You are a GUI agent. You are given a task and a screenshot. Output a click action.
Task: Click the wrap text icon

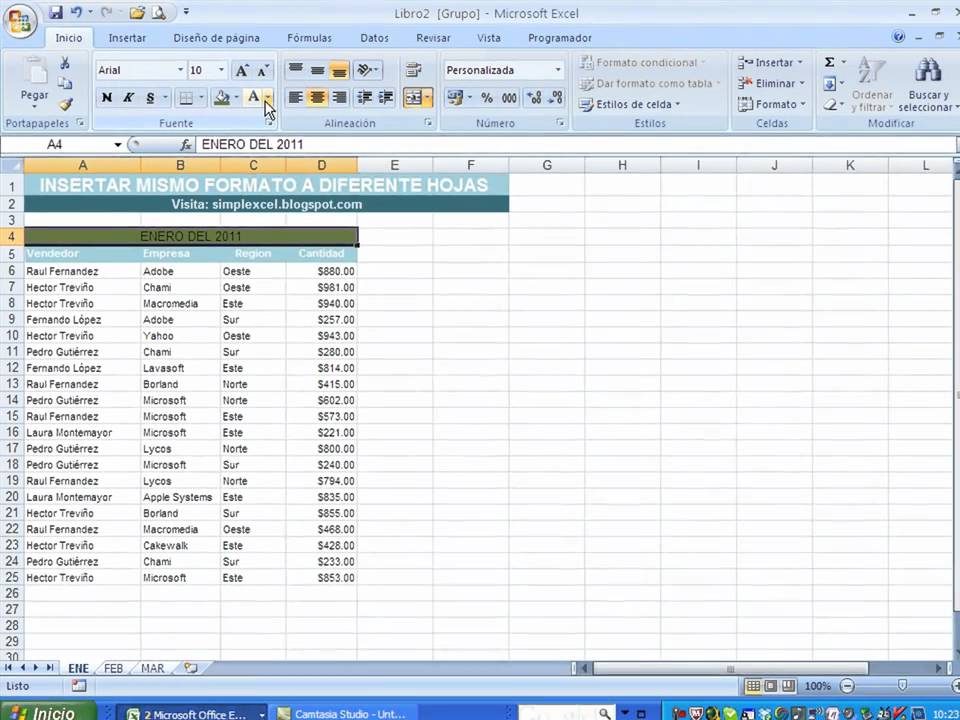[x=413, y=70]
